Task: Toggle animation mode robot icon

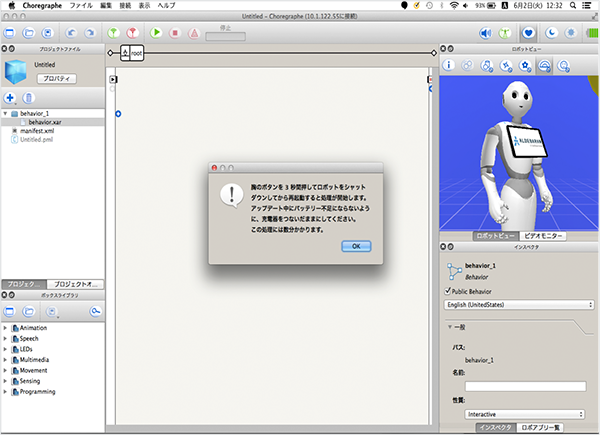Action: point(505,33)
